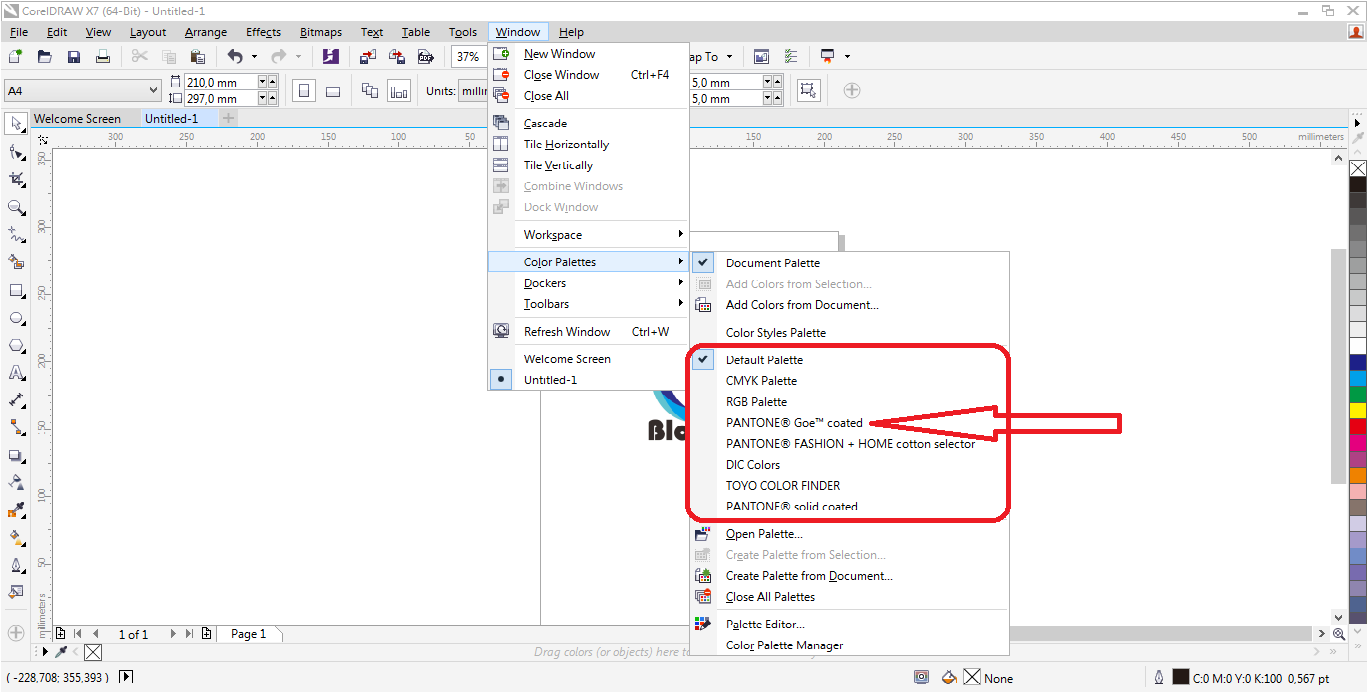The image size is (1368, 692).
Task: Expand the Dockers submenu
Action: tap(588, 283)
